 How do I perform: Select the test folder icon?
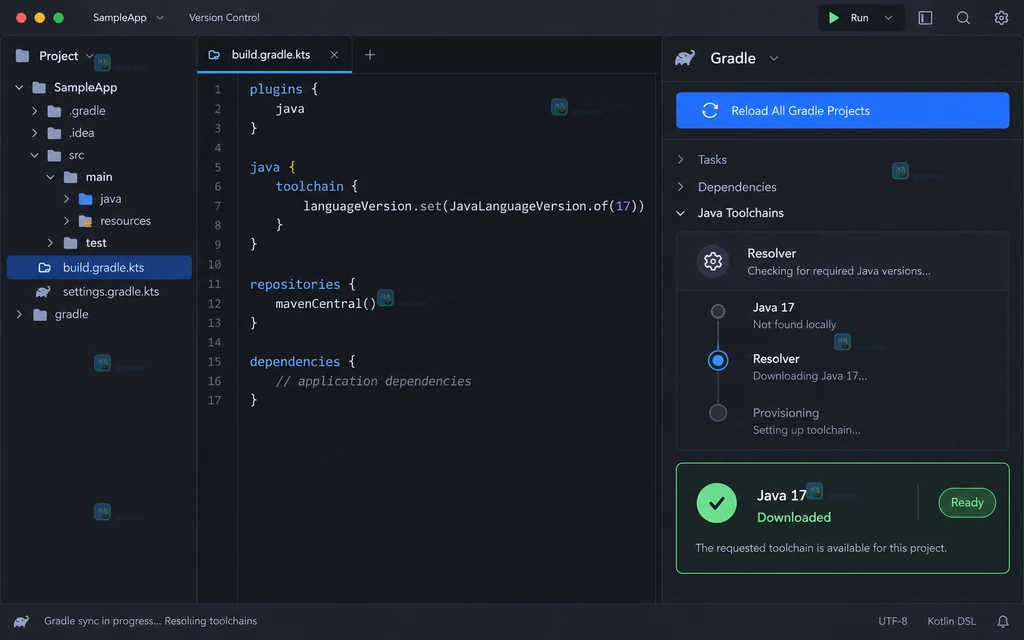coord(71,243)
